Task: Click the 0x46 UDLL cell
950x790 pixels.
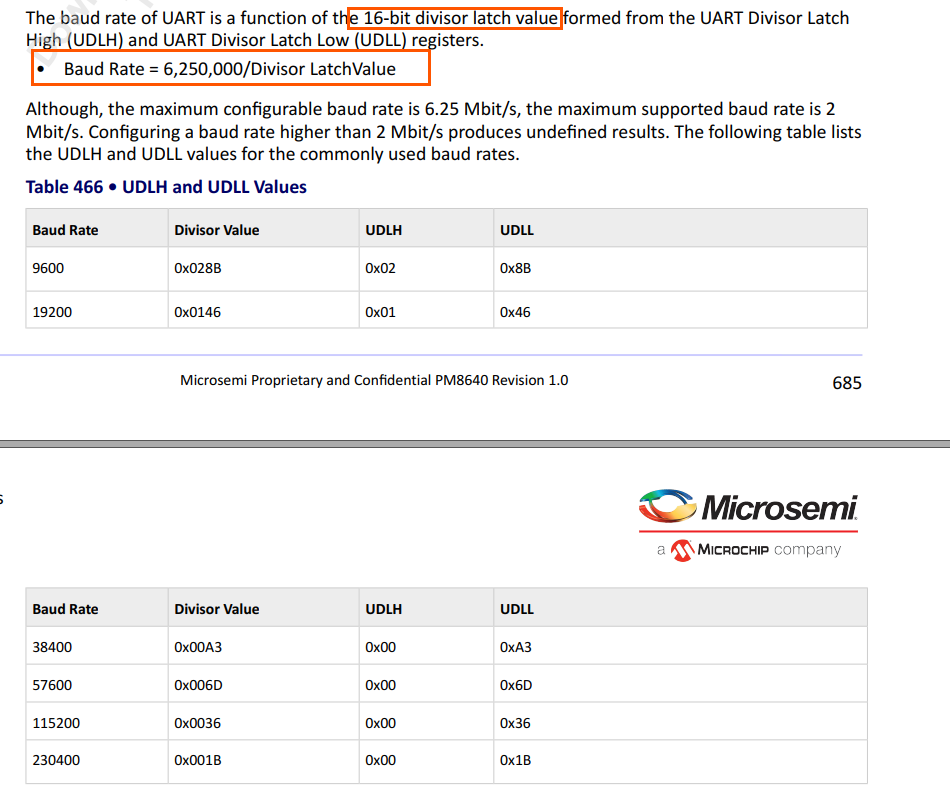Action: pyautogui.click(x=680, y=312)
